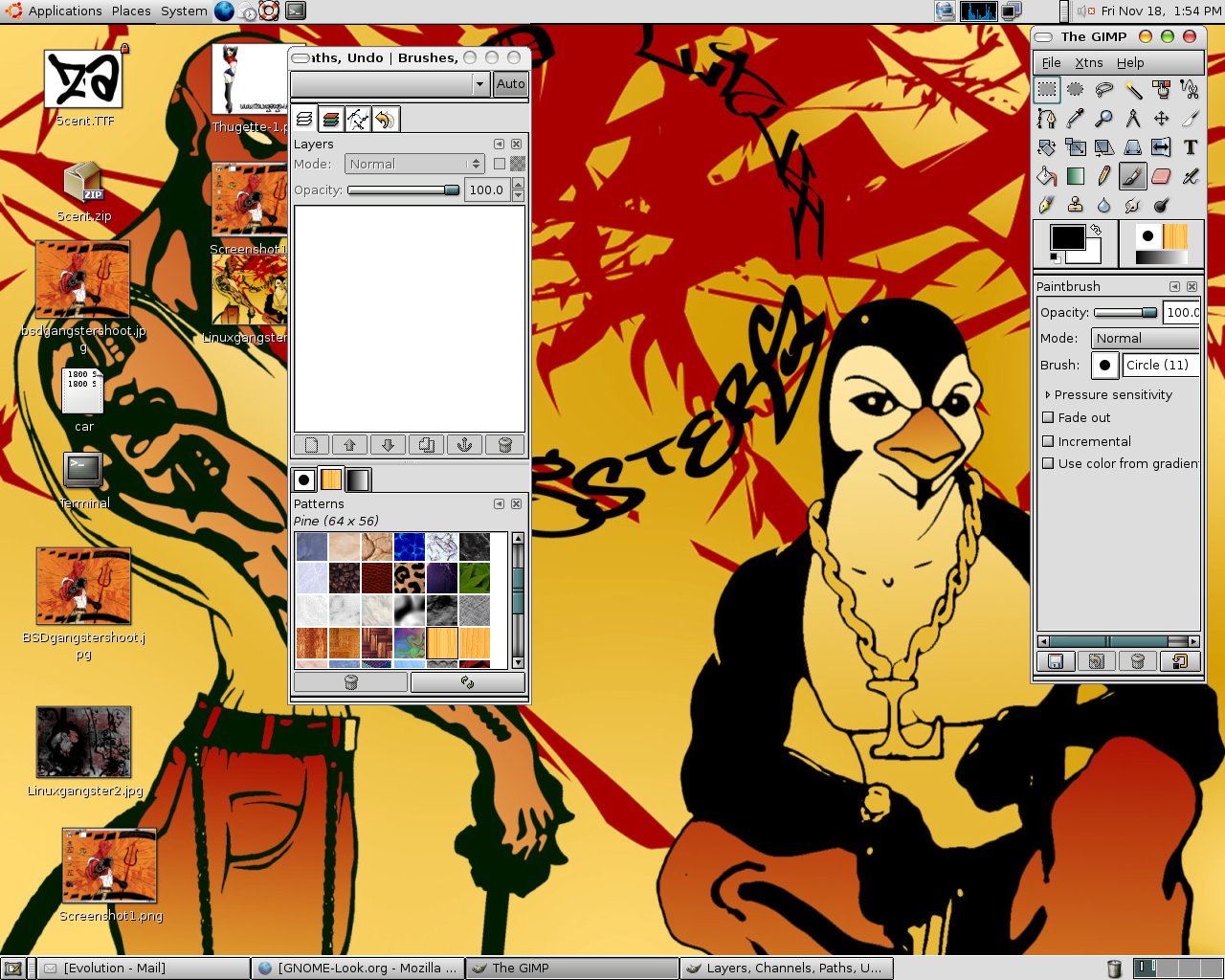Viewport: 1225px width, 980px height.
Task: Adjust the Paintbrush Opacity slider
Action: click(1125, 313)
